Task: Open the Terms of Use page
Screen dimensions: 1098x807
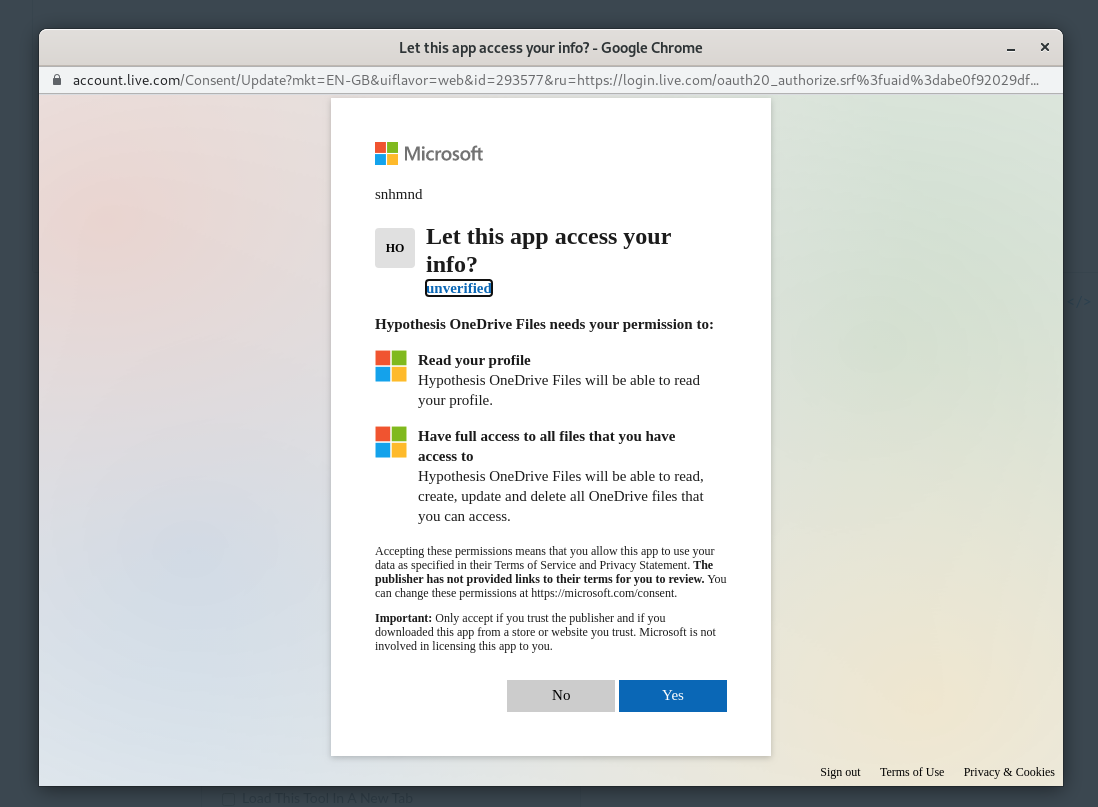Action: pos(911,772)
